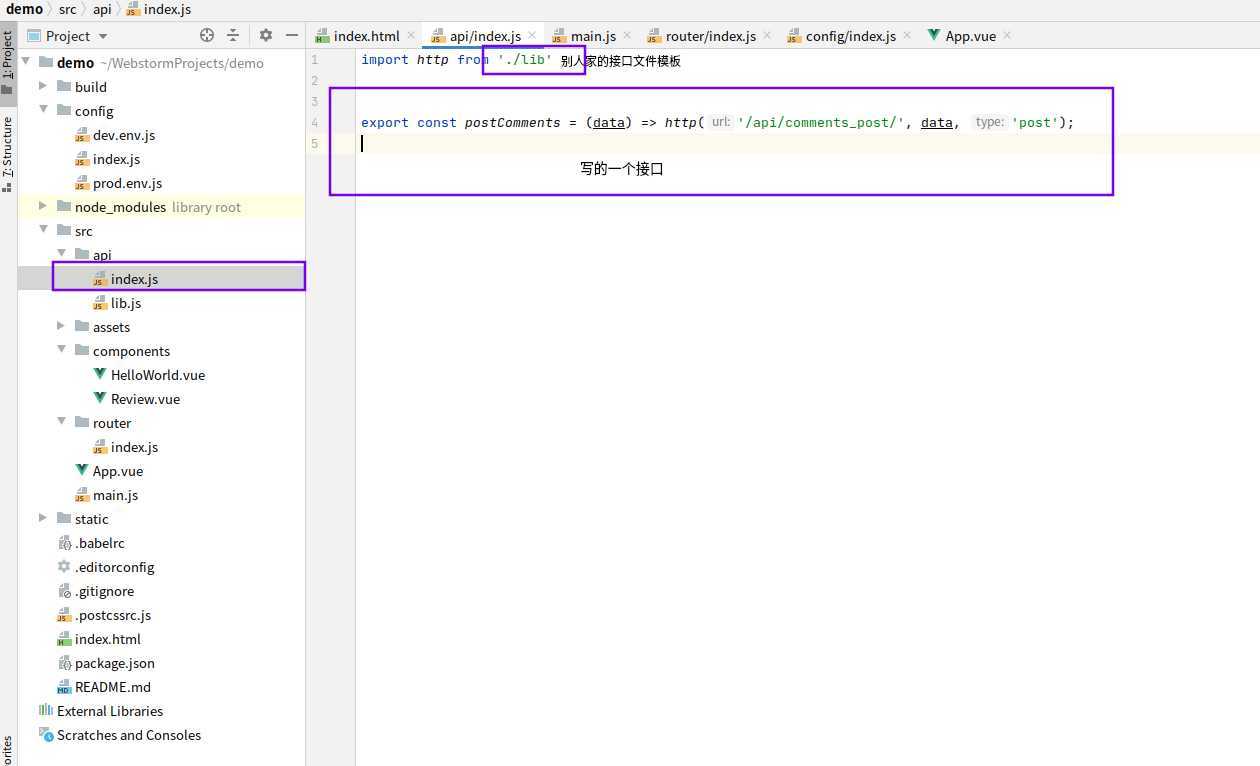The height and width of the screenshot is (766, 1260).
Task: Select lib.js in api folder
Action: 126,303
